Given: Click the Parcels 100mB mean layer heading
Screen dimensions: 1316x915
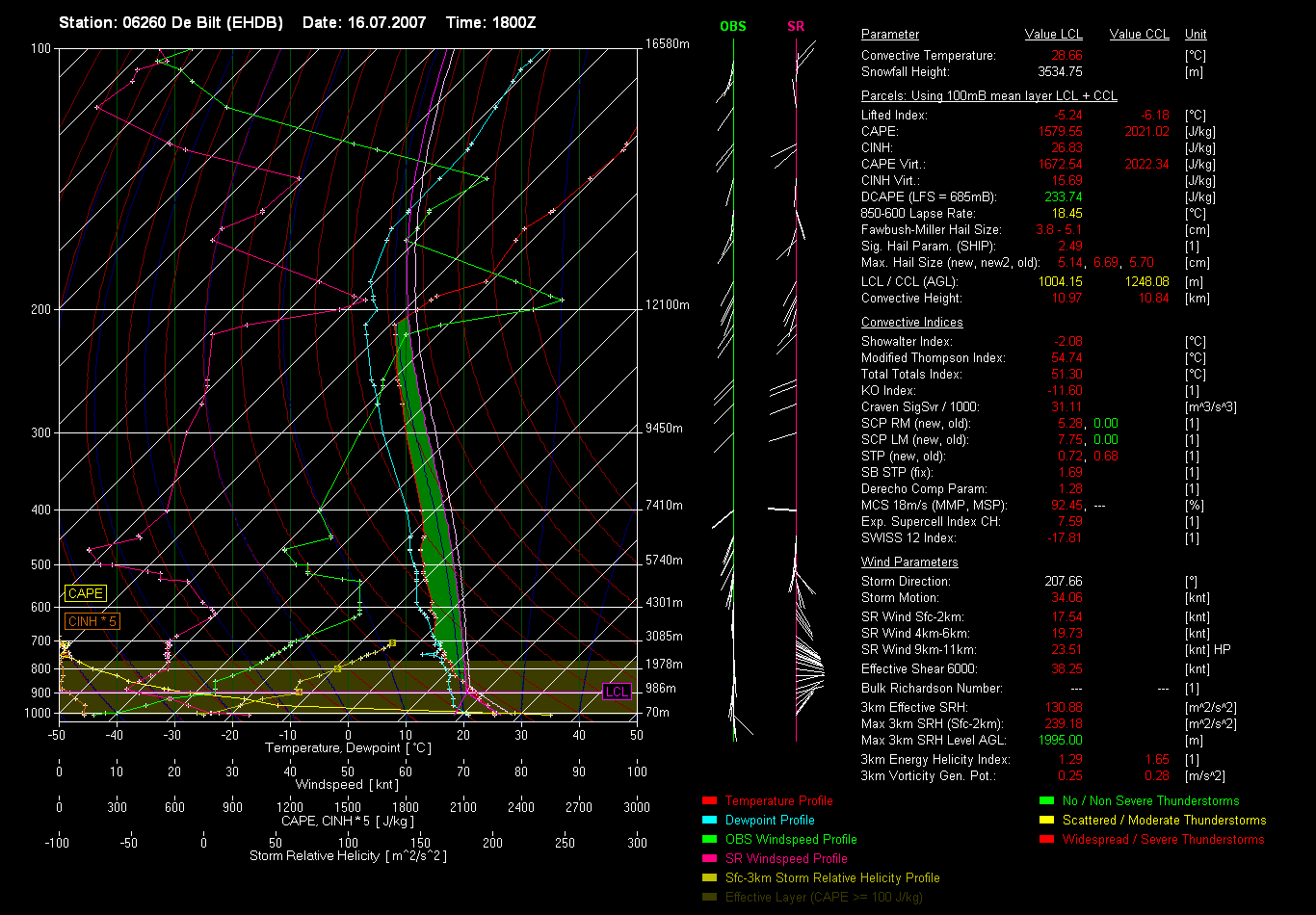Looking at the screenshot, I should (989, 96).
